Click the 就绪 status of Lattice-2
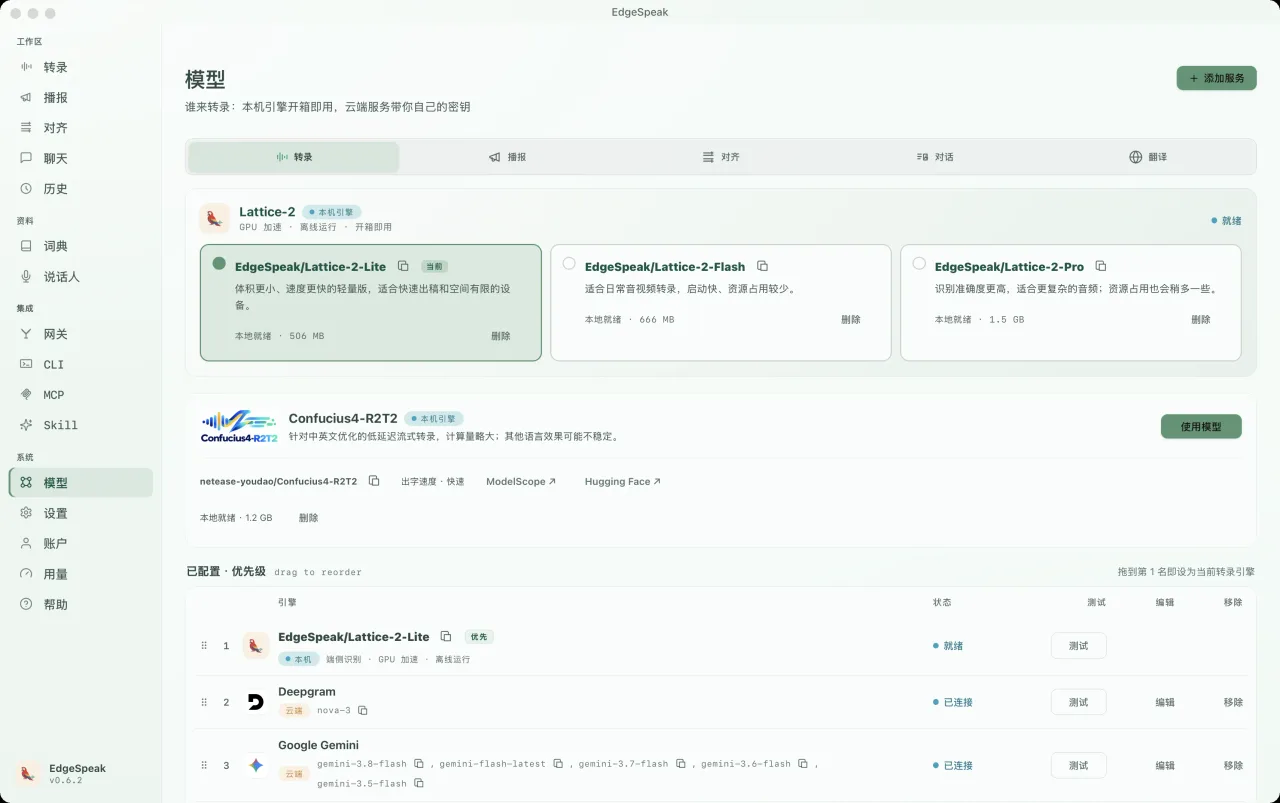Screen dimensions: 1280x803 (x=1226, y=220)
